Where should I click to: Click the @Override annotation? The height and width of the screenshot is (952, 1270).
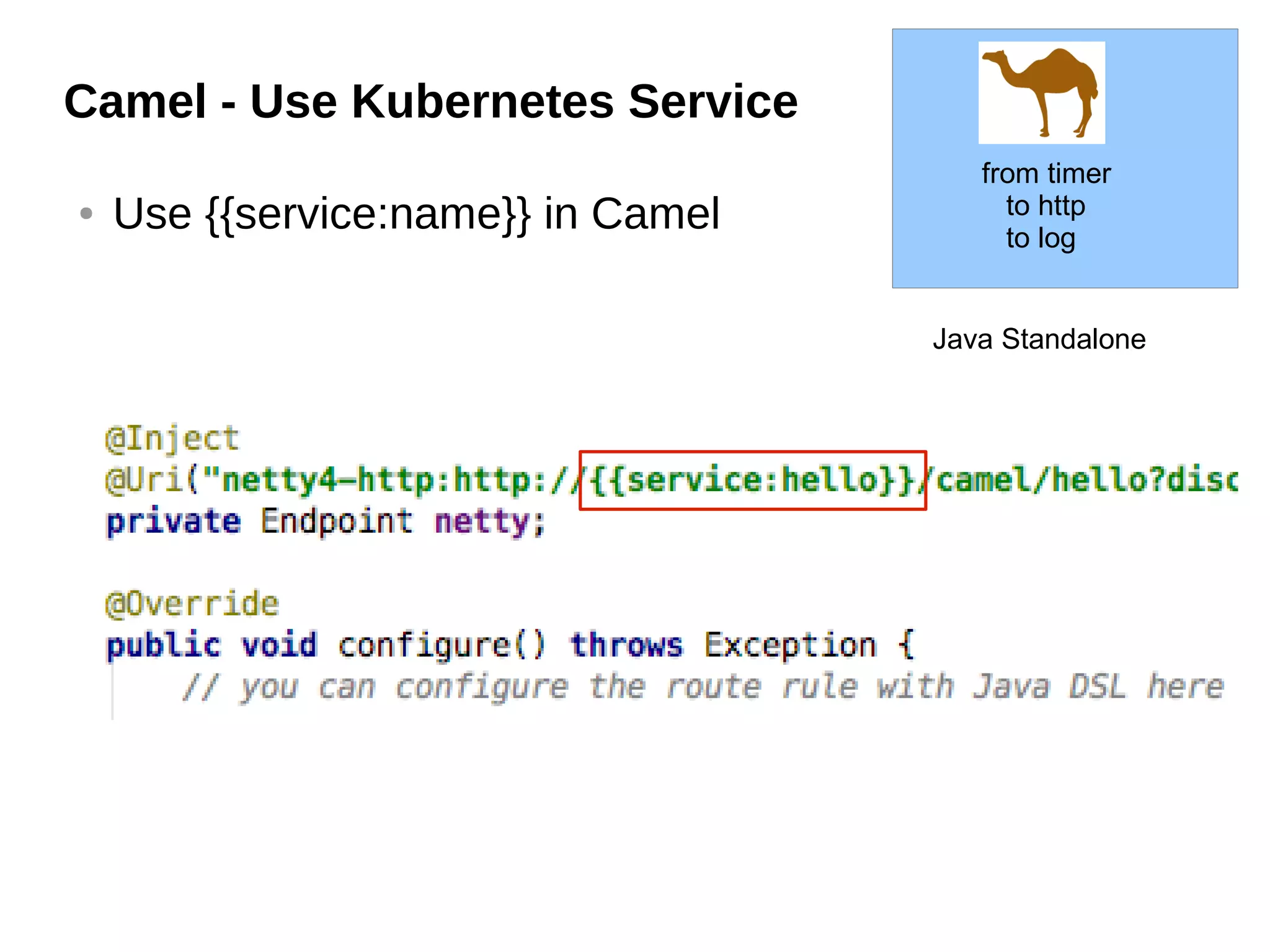(192, 604)
